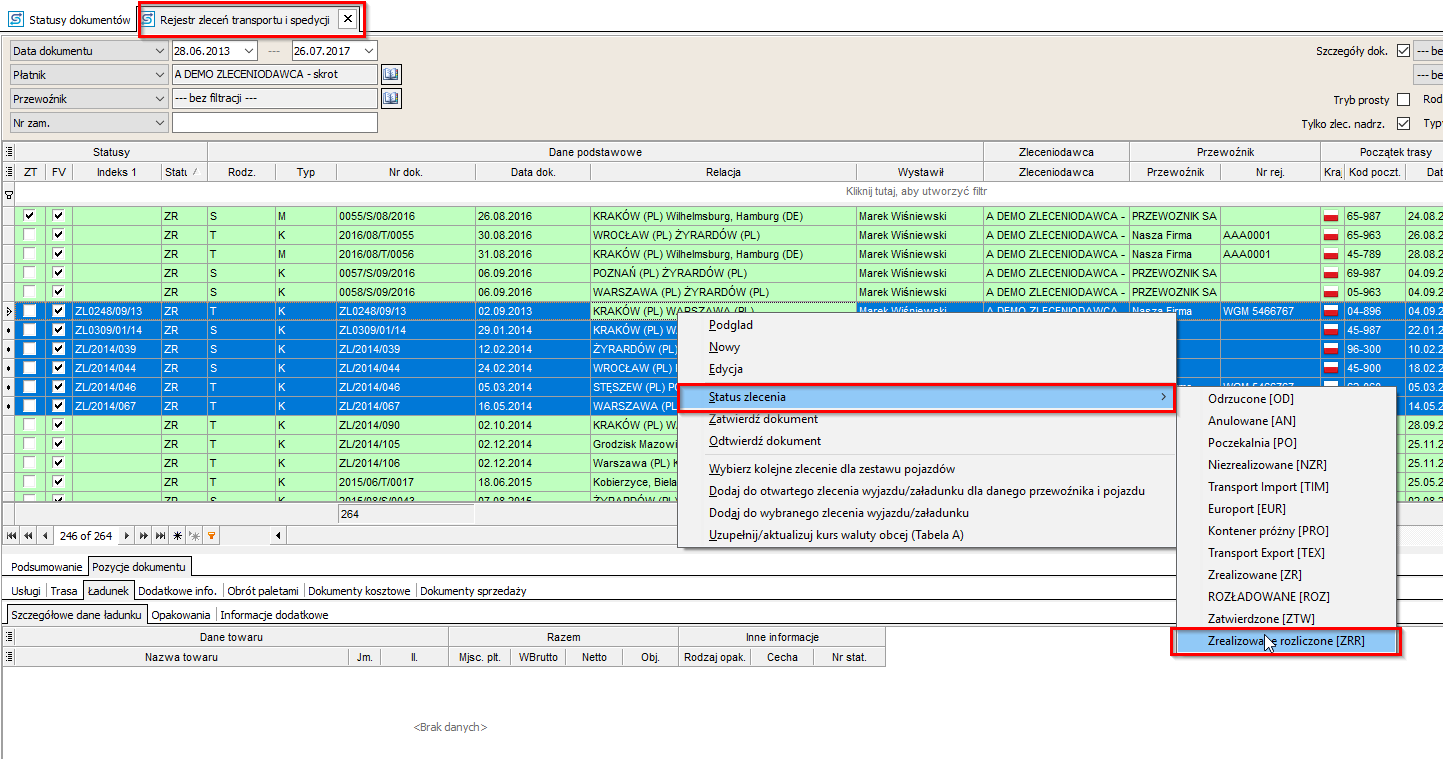
Task: Go to previous record in navigator
Action: [x=44, y=536]
